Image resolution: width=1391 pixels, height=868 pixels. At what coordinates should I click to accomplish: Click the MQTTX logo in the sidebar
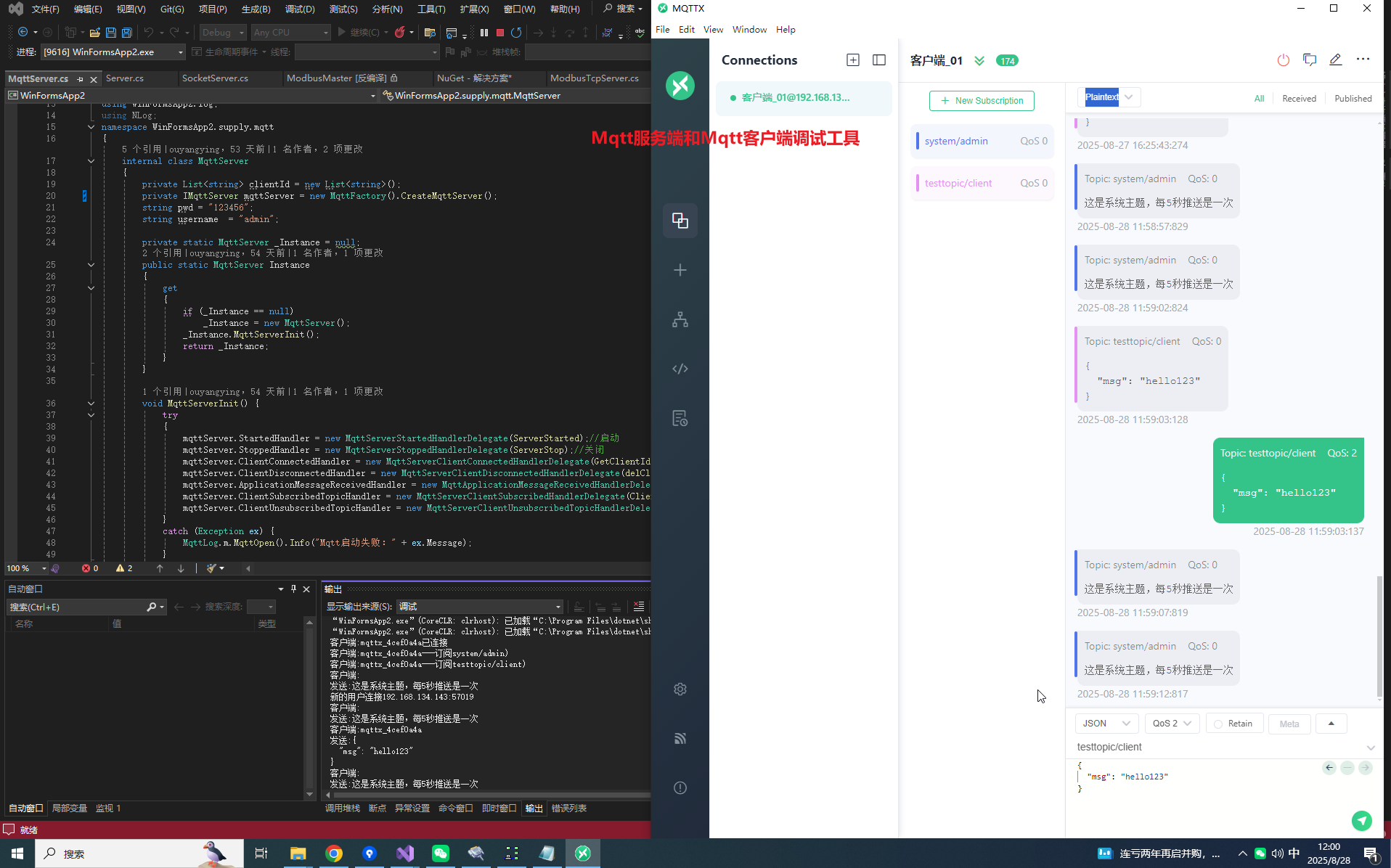click(x=680, y=86)
